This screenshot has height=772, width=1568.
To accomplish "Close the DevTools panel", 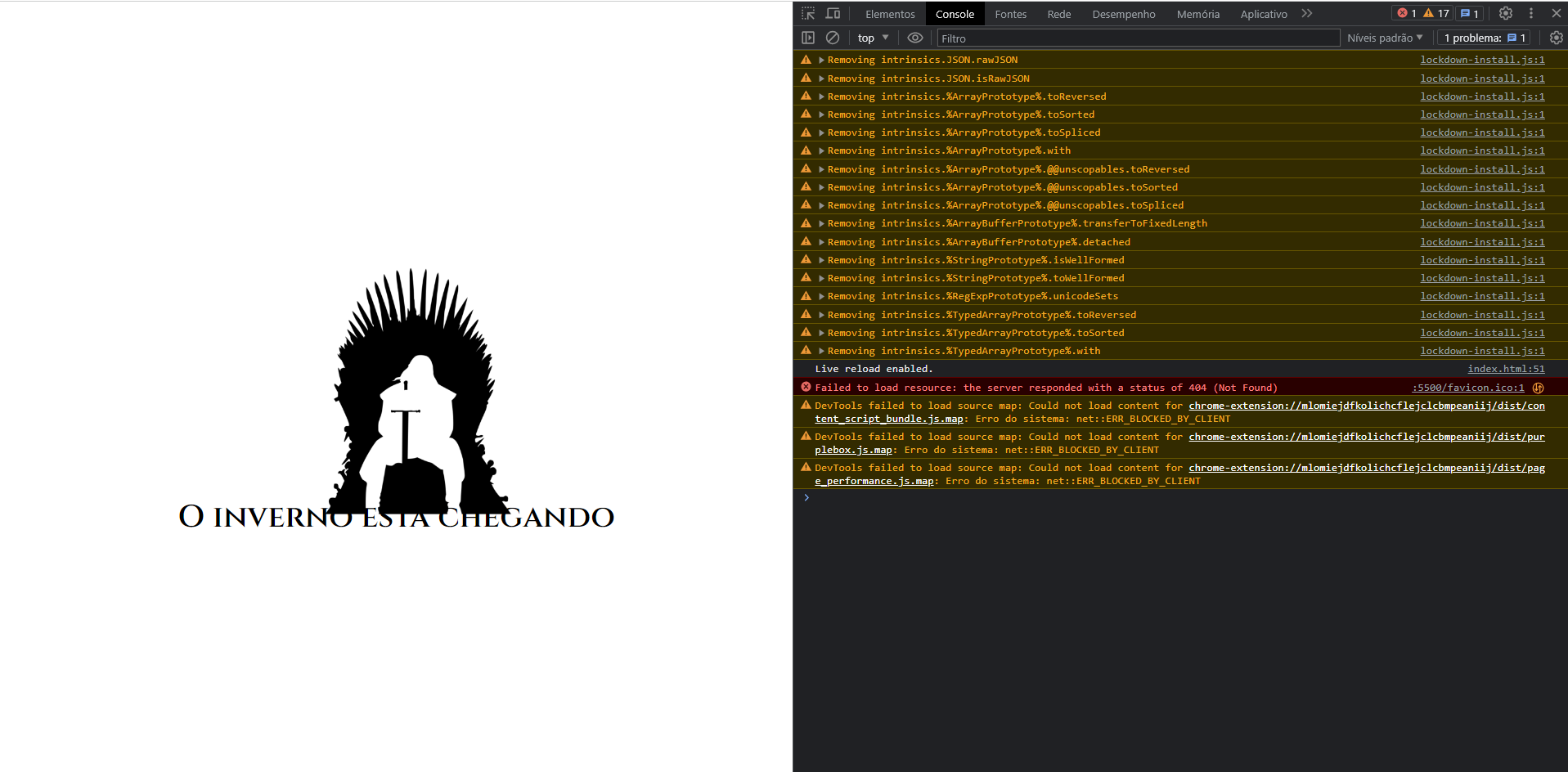I will (1556, 13).
